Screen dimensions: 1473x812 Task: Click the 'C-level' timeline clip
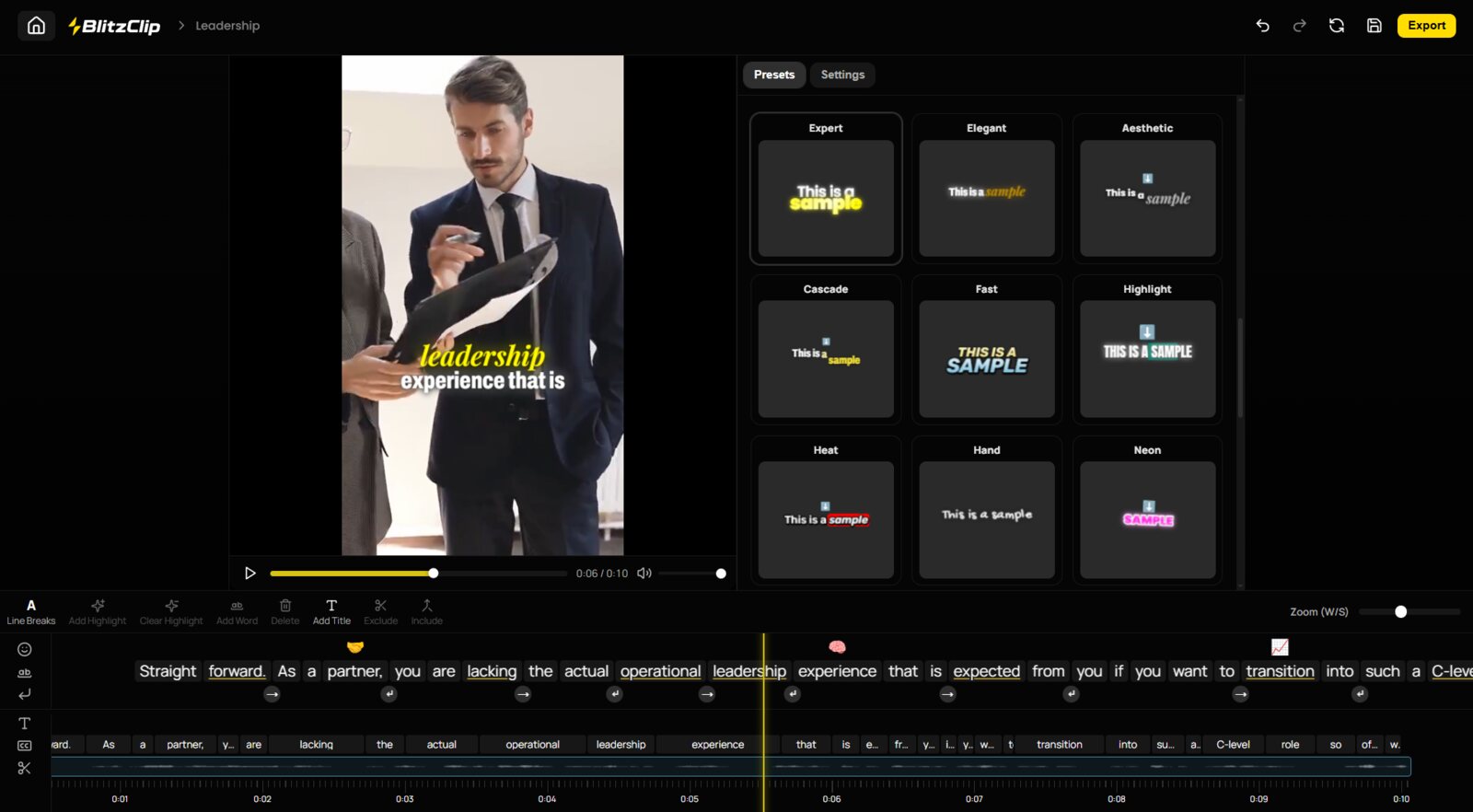(1233, 745)
